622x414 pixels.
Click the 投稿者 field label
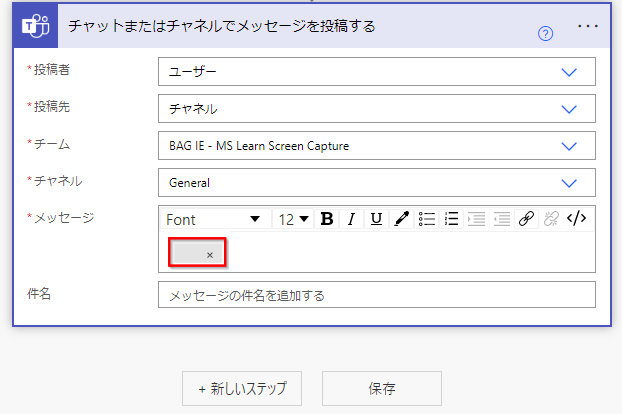tap(52, 69)
